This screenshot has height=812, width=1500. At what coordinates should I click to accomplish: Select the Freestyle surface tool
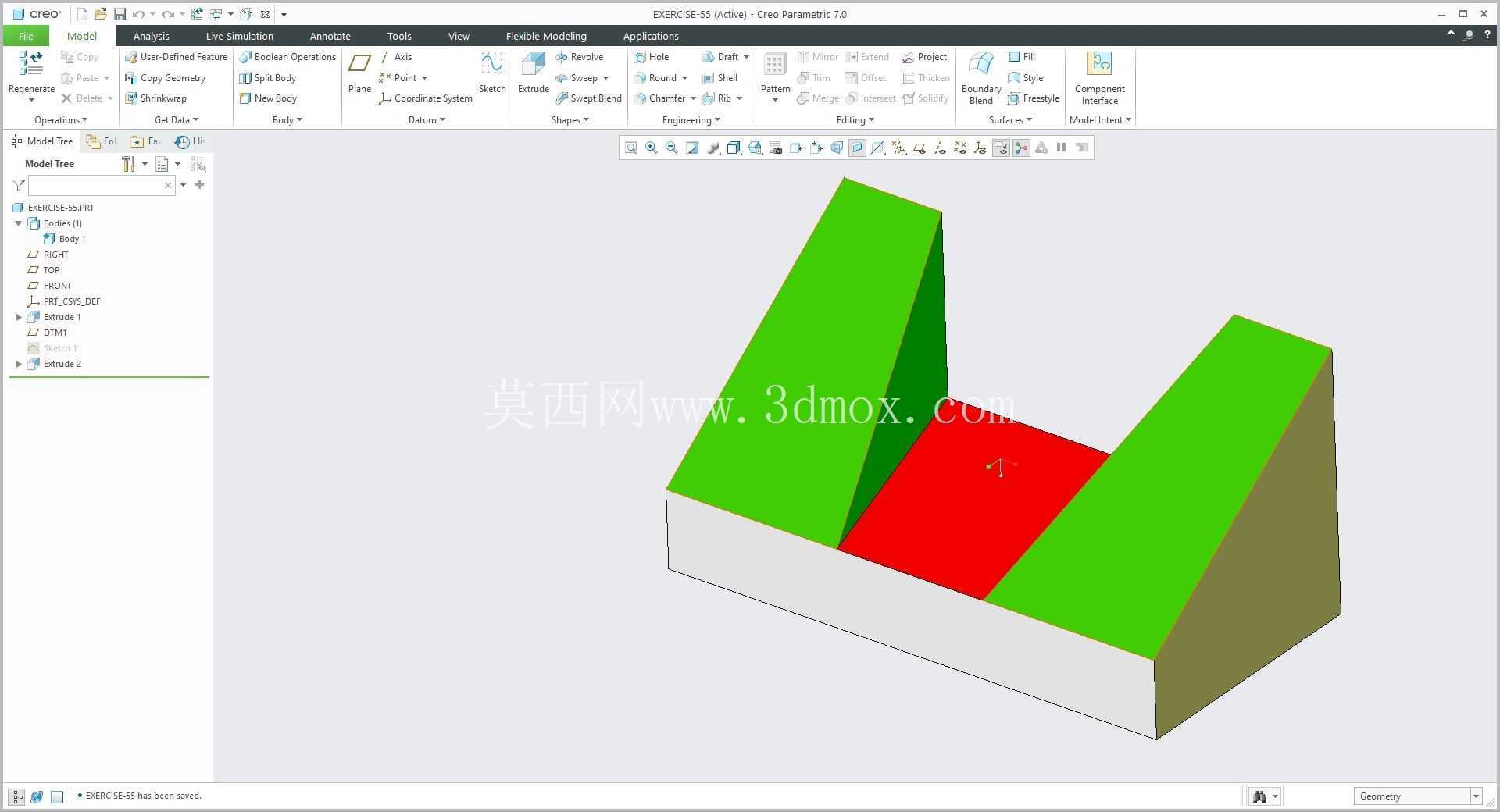click(x=1034, y=98)
